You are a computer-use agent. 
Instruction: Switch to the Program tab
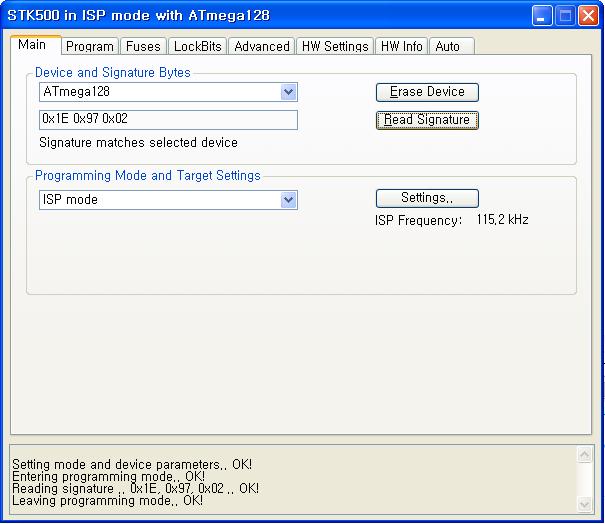click(90, 46)
